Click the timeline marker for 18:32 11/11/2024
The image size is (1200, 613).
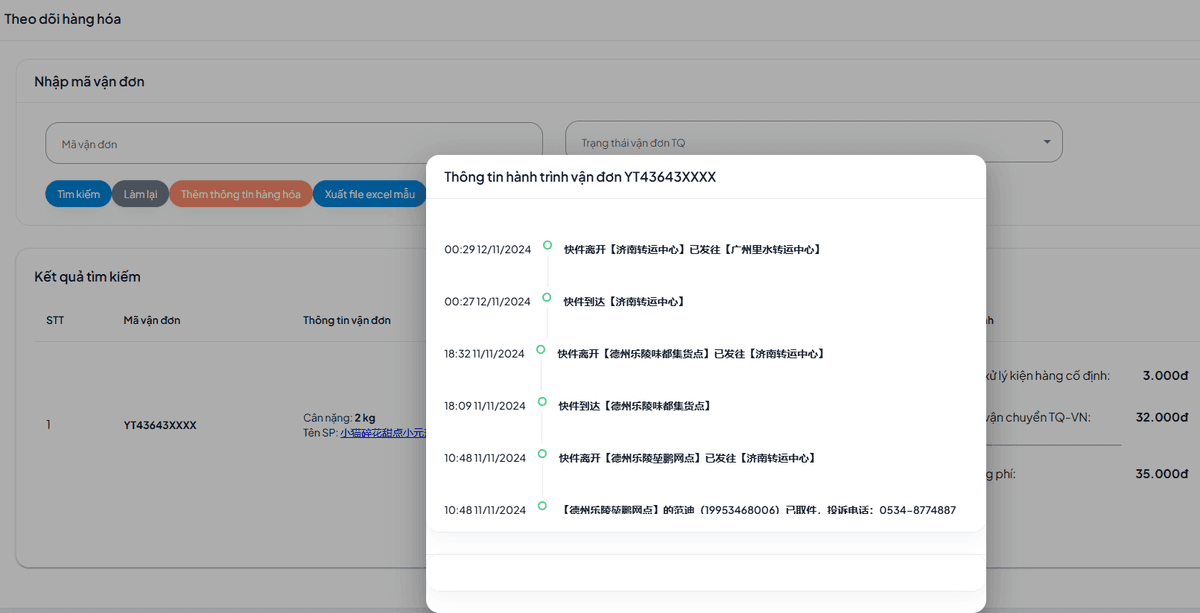pos(541,349)
